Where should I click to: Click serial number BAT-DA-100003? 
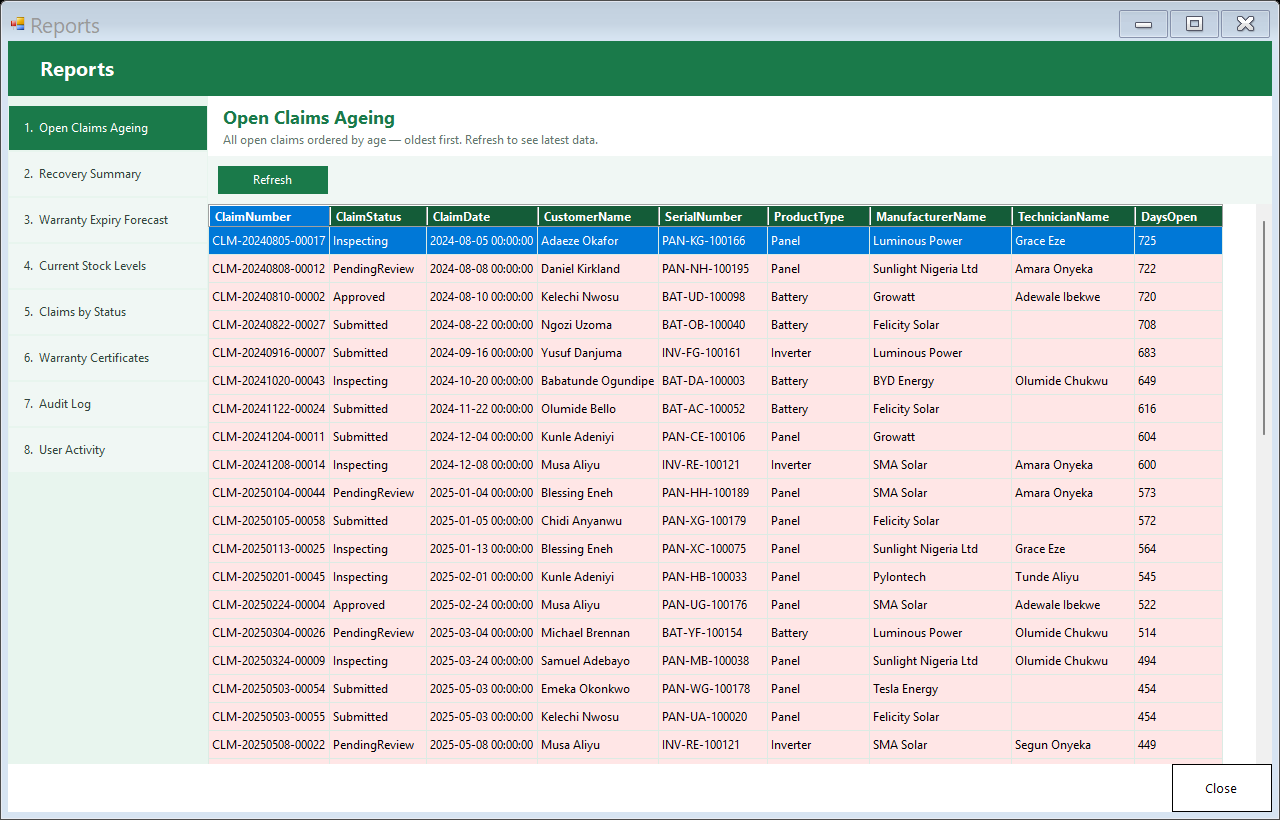(713, 381)
